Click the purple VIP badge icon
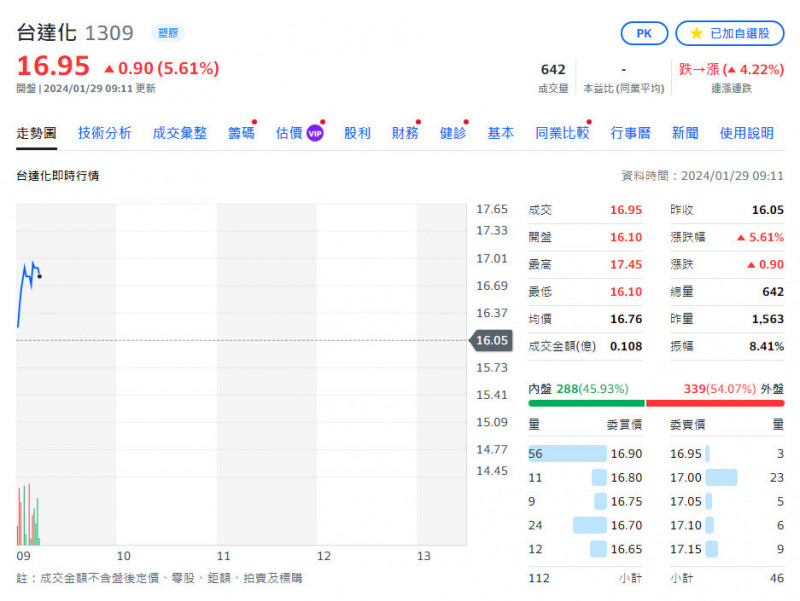This screenshot has width=800, height=601. click(x=315, y=134)
